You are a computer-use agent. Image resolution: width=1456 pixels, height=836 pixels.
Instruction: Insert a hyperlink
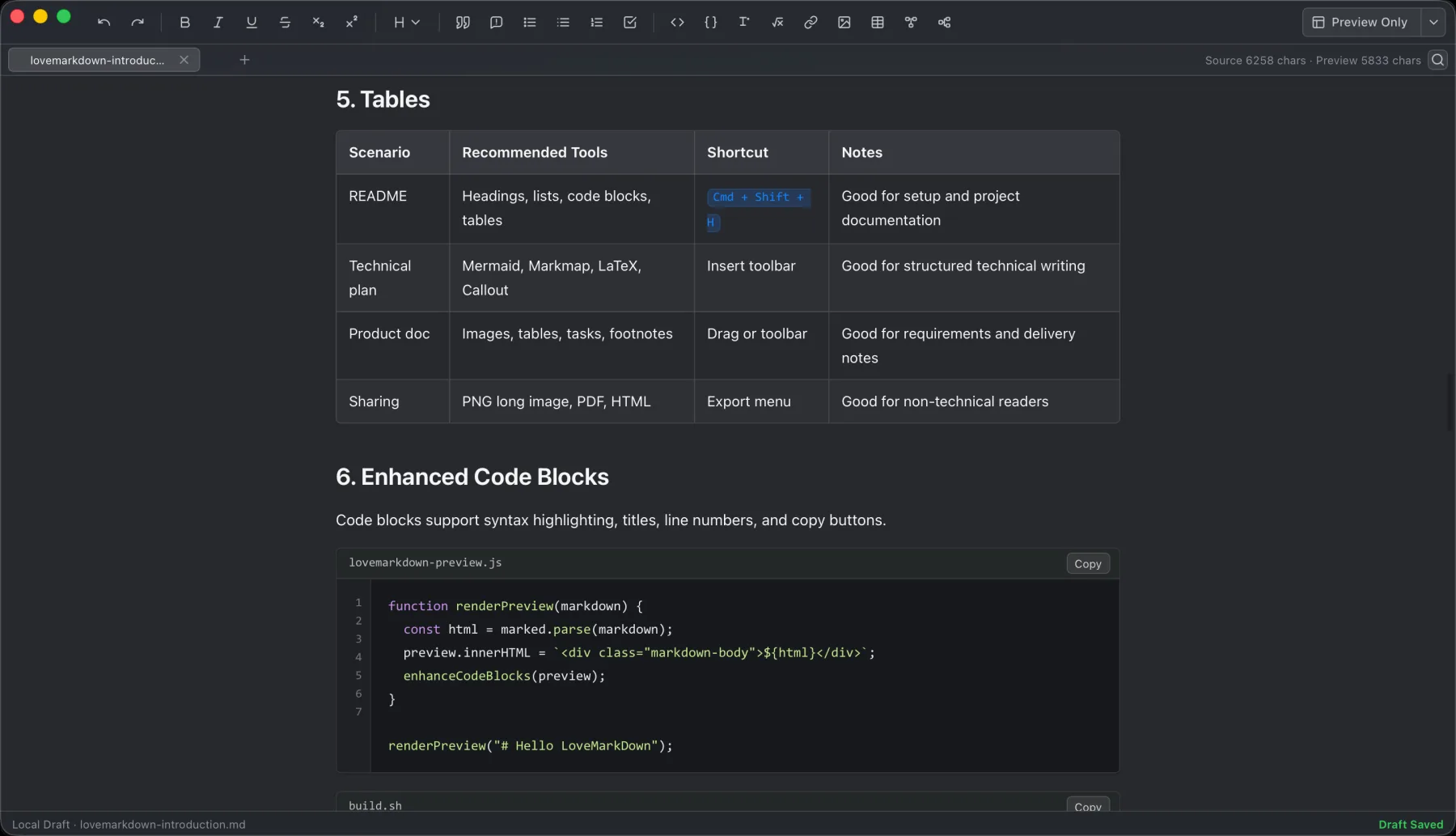coord(811,22)
